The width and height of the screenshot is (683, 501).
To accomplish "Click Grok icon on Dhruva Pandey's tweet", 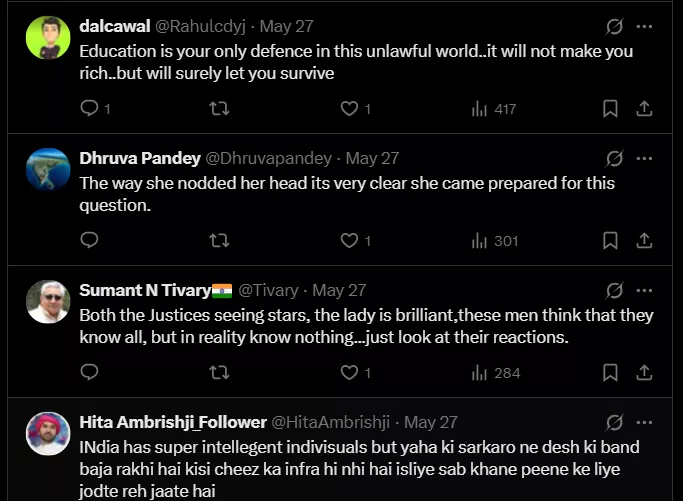I will [614, 158].
